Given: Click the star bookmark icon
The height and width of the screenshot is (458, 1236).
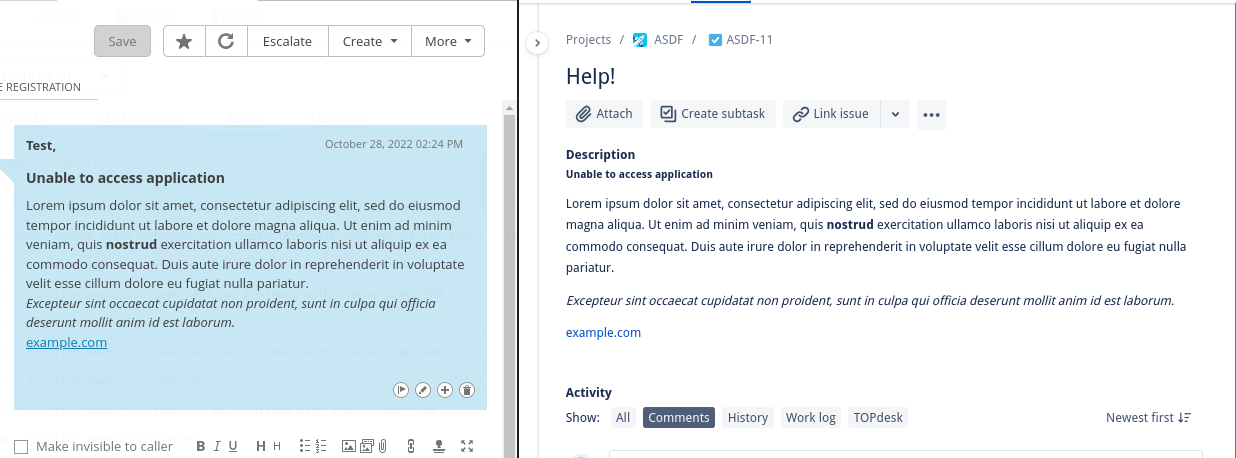Looking at the screenshot, I should (x=184, y=41).
